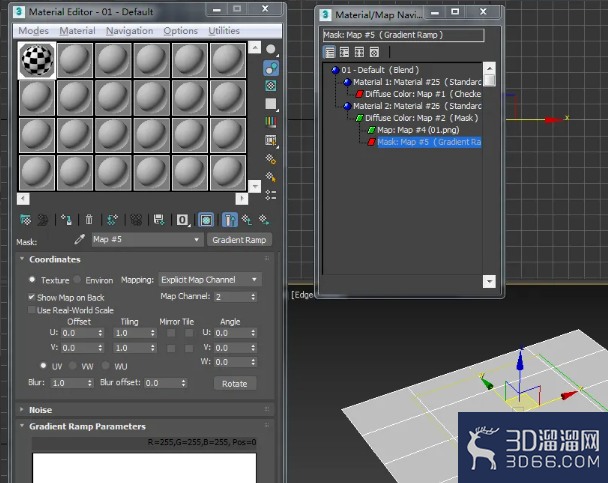Open Material/Map Navigator icon in side toolbar
Screen dimensions: 608x483
pyautogui.click(x=271, y=195)
